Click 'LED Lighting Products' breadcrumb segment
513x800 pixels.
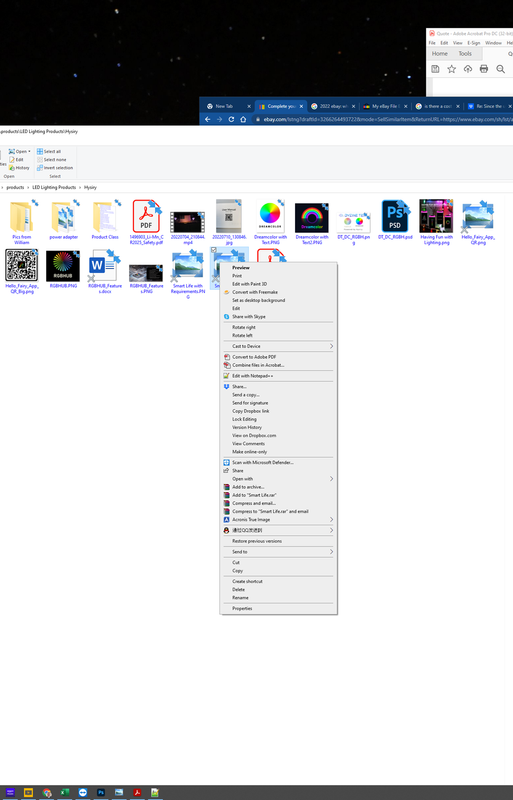[54, 187]
